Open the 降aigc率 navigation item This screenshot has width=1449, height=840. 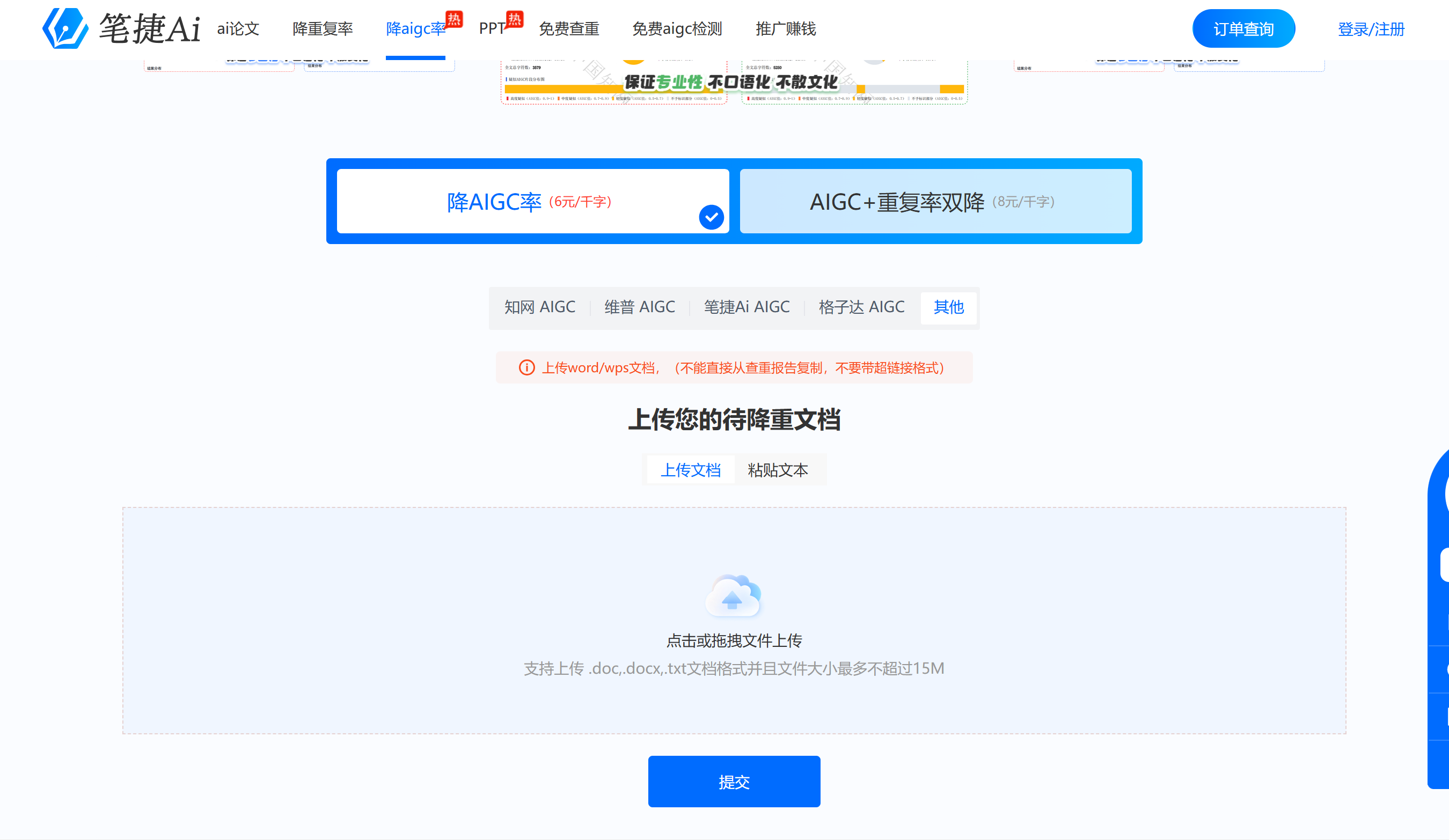(x=416, y=29)
